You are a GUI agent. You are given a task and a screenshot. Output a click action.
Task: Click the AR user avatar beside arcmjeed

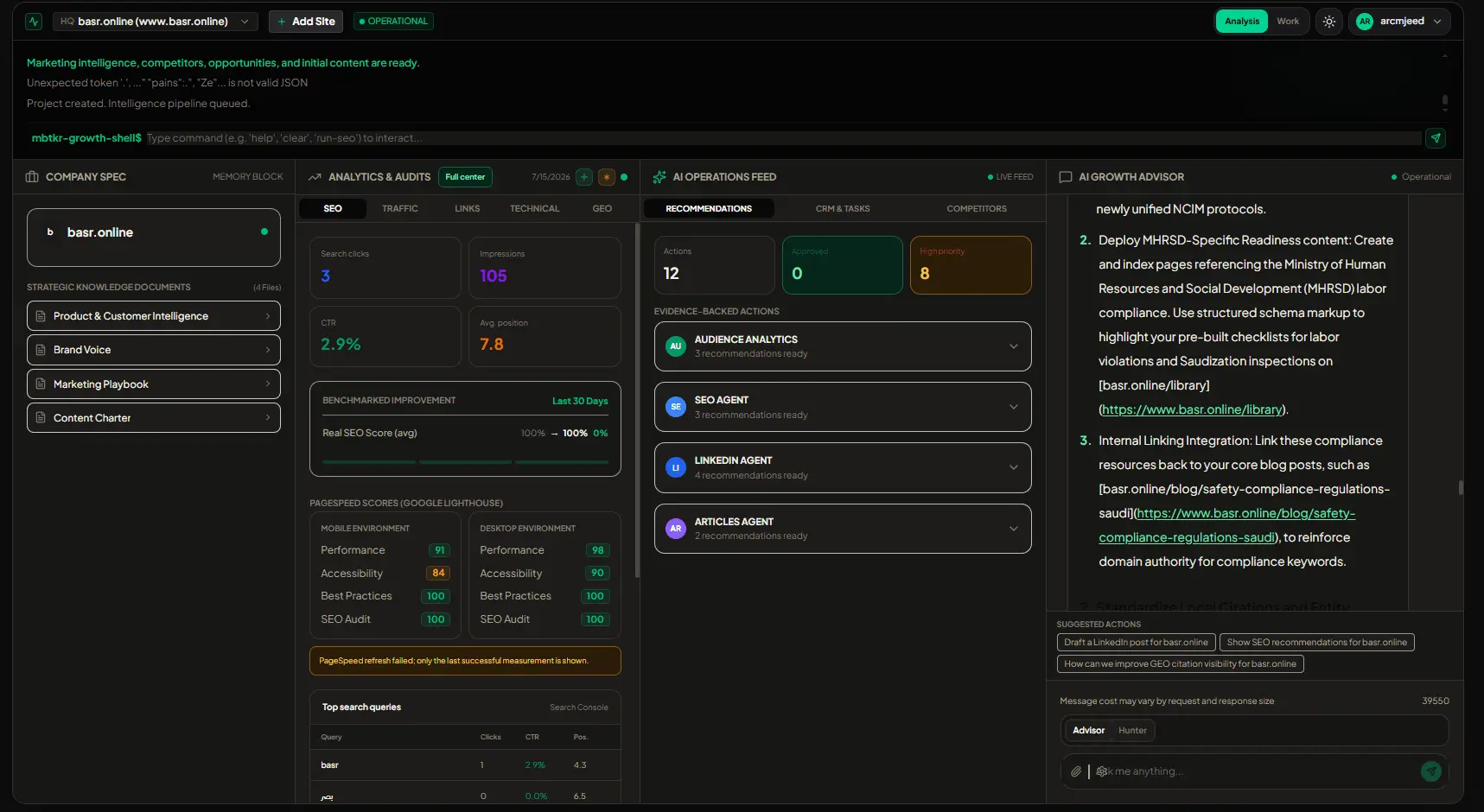tap(1365, 22)
